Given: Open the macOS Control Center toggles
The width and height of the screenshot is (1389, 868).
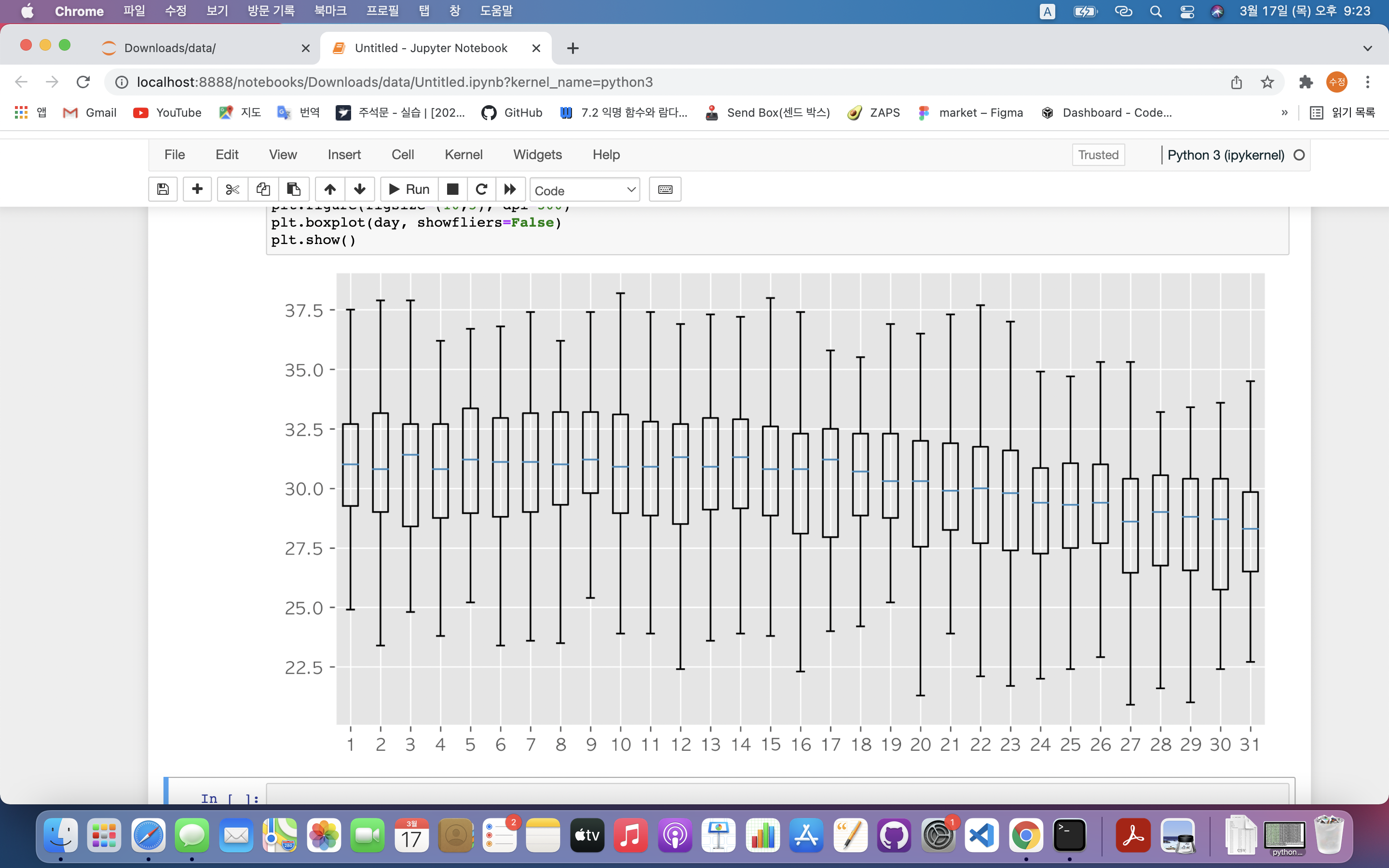Looking at the screenshot, I should tap(1187, 12).
